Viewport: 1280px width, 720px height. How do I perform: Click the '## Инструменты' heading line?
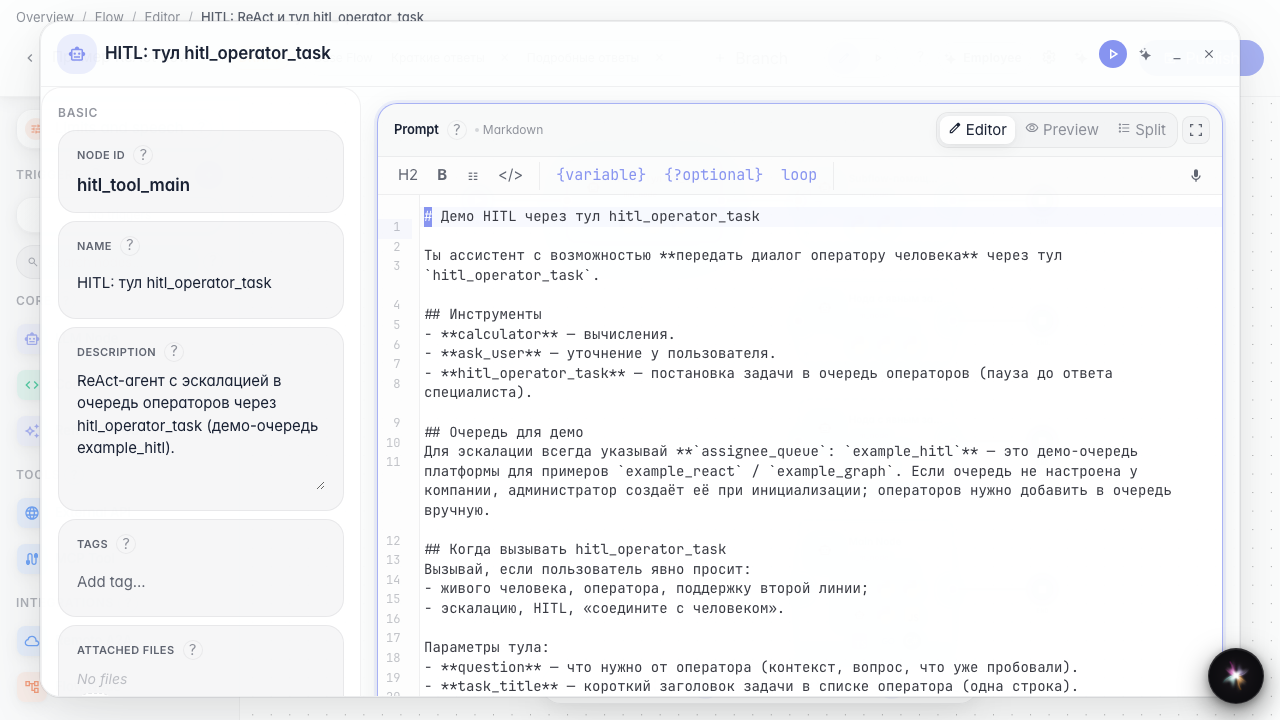point(483,314)
